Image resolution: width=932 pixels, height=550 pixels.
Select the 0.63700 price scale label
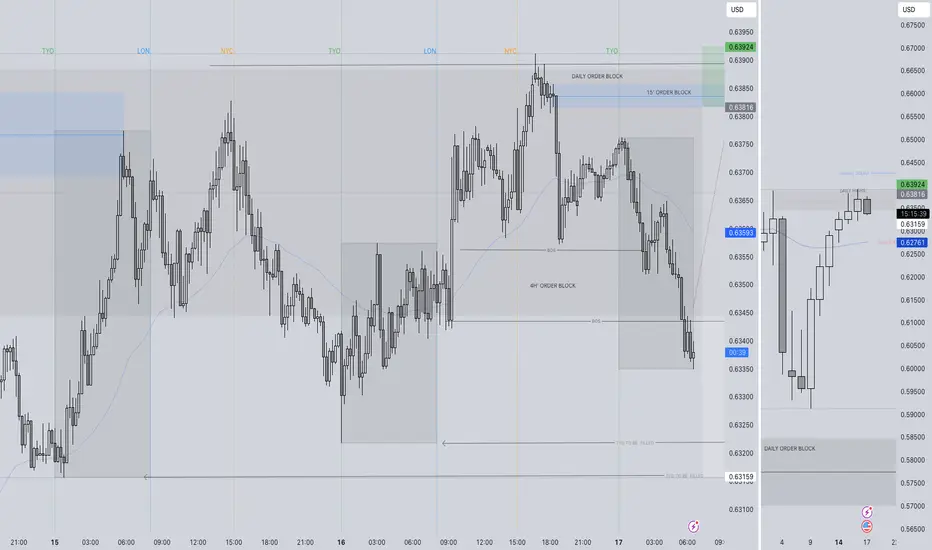point(741,172)
